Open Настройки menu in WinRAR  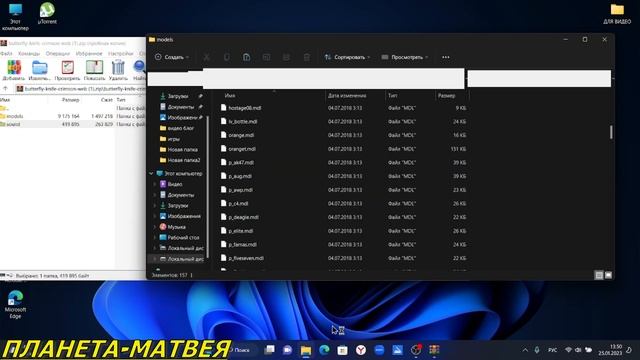point(121,53)
